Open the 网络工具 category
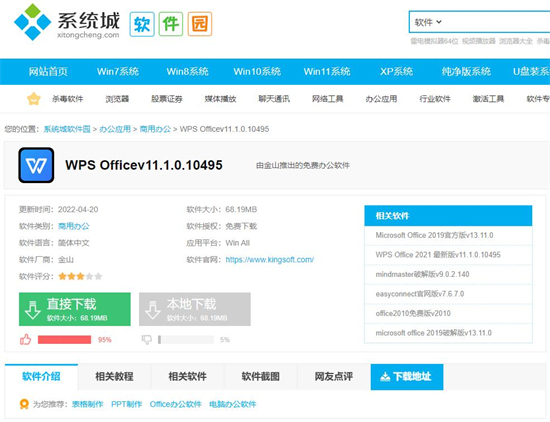550x422 pixels. [328, 99]
